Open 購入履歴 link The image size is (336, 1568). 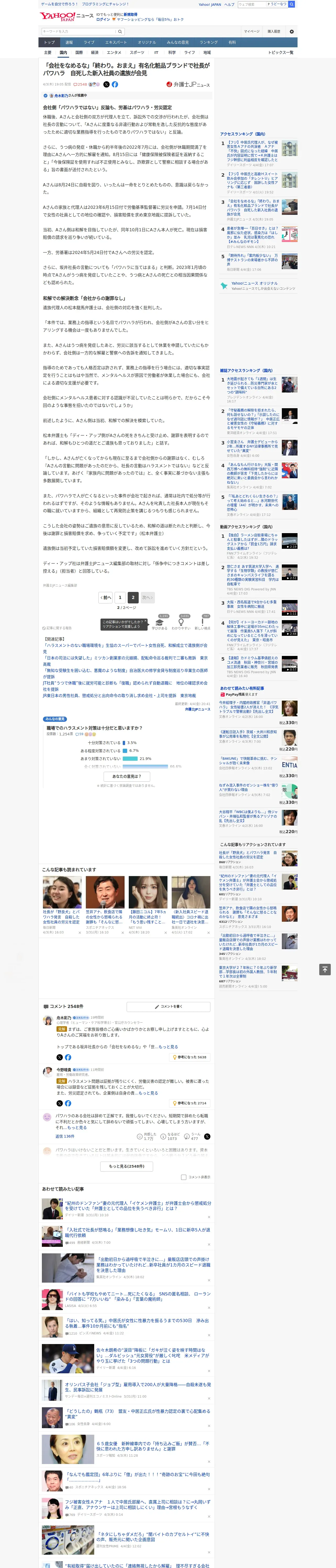[x=274, y=31]
